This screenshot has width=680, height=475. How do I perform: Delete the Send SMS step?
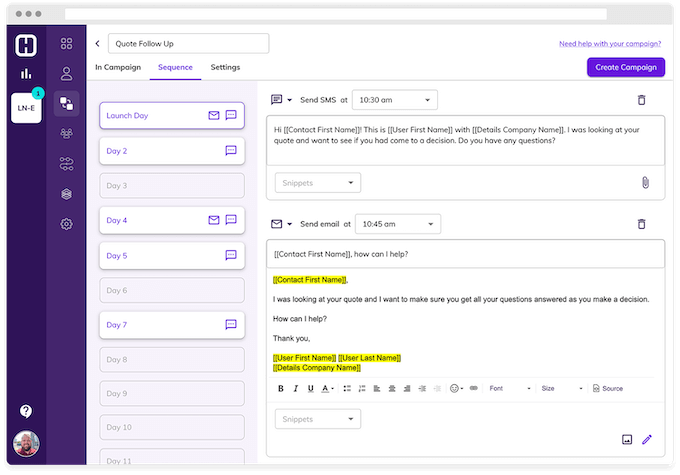tap(641, 100)
